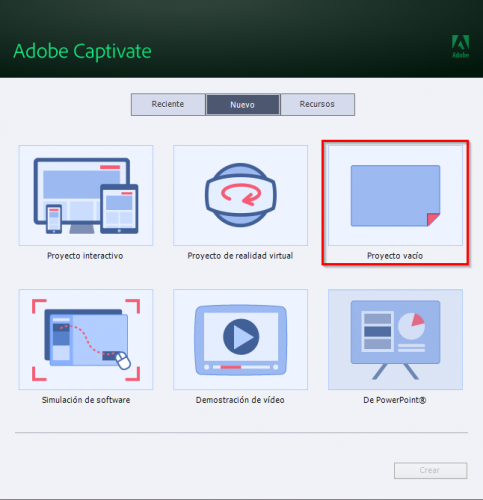Click the Adobe Captivate title text

(82, 51)
